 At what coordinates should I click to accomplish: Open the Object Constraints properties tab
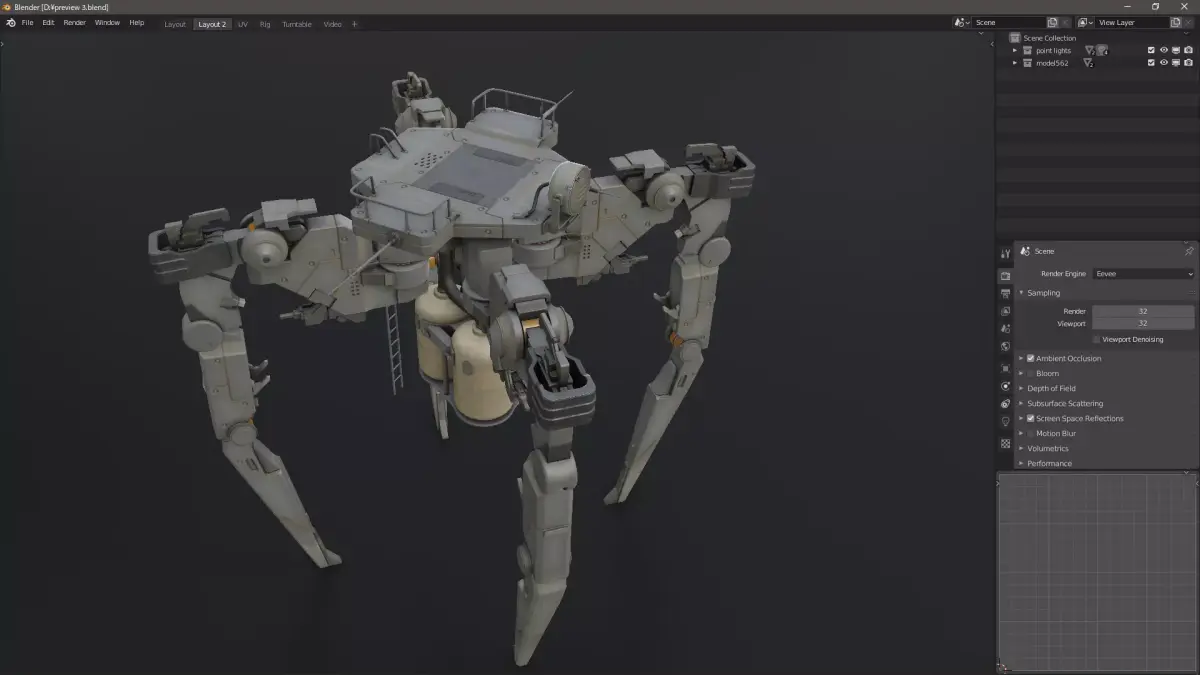[1006, 404]
